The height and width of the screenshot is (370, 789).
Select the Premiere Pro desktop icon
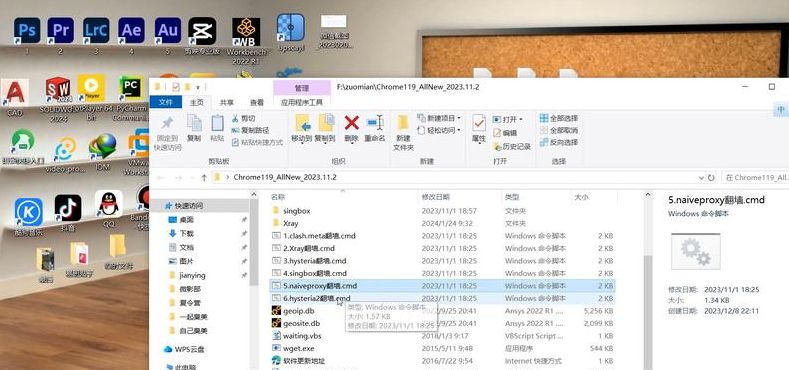[60, 30]
